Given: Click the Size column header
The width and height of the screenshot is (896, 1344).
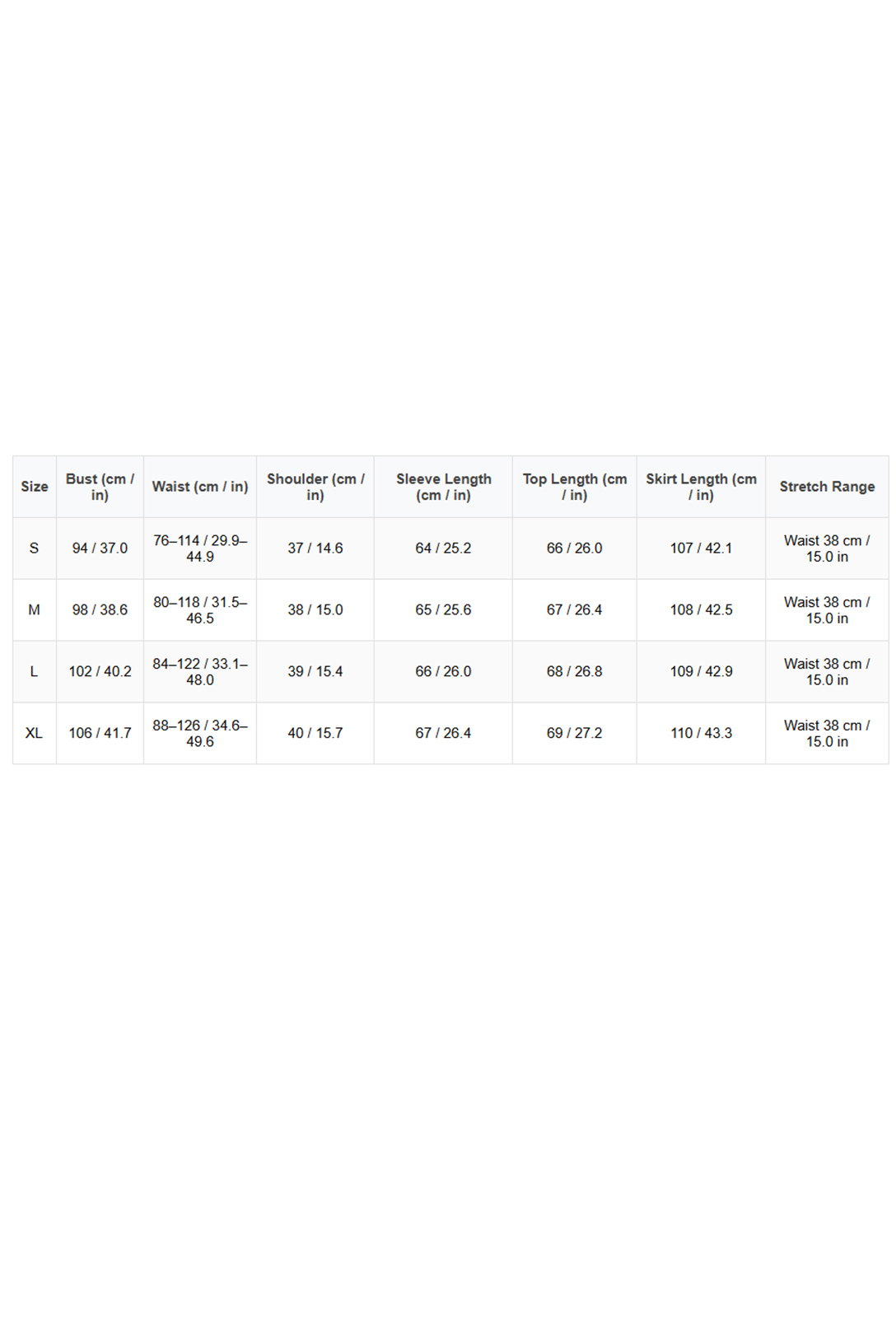Looking at the screenshot, I should [35, 487].
